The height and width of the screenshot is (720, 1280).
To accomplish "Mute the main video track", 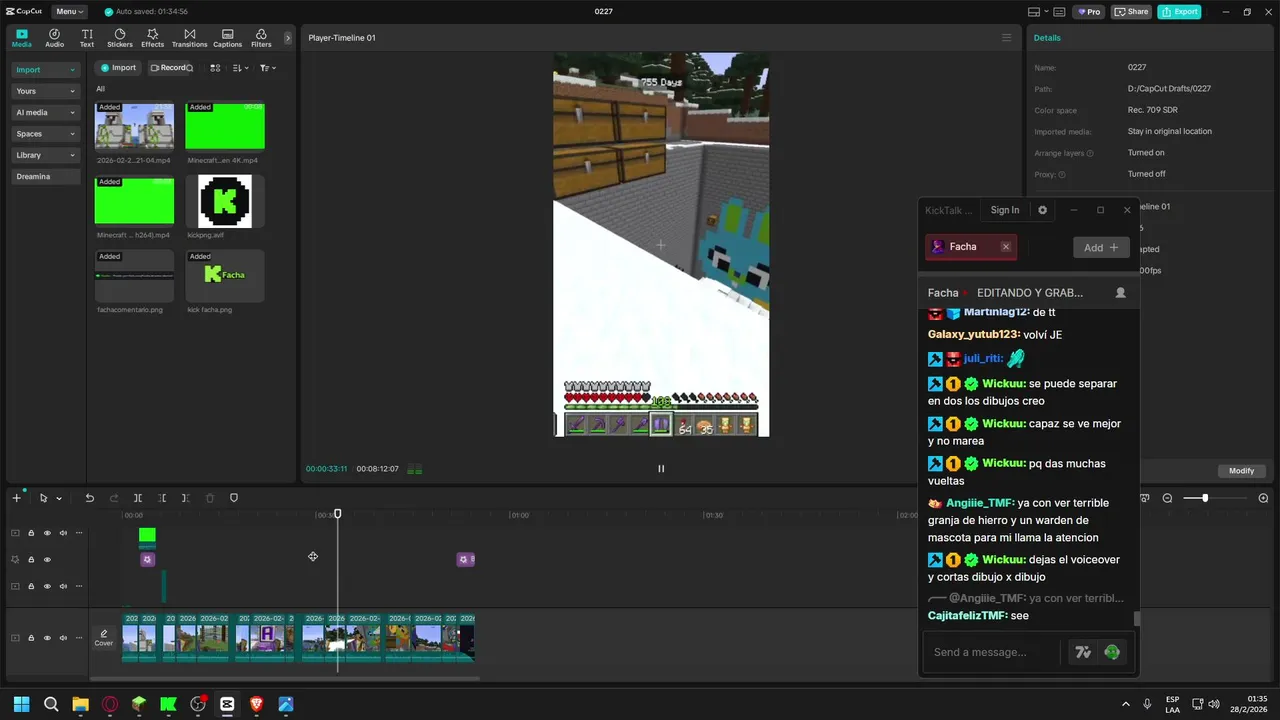I will pos(63,638).
